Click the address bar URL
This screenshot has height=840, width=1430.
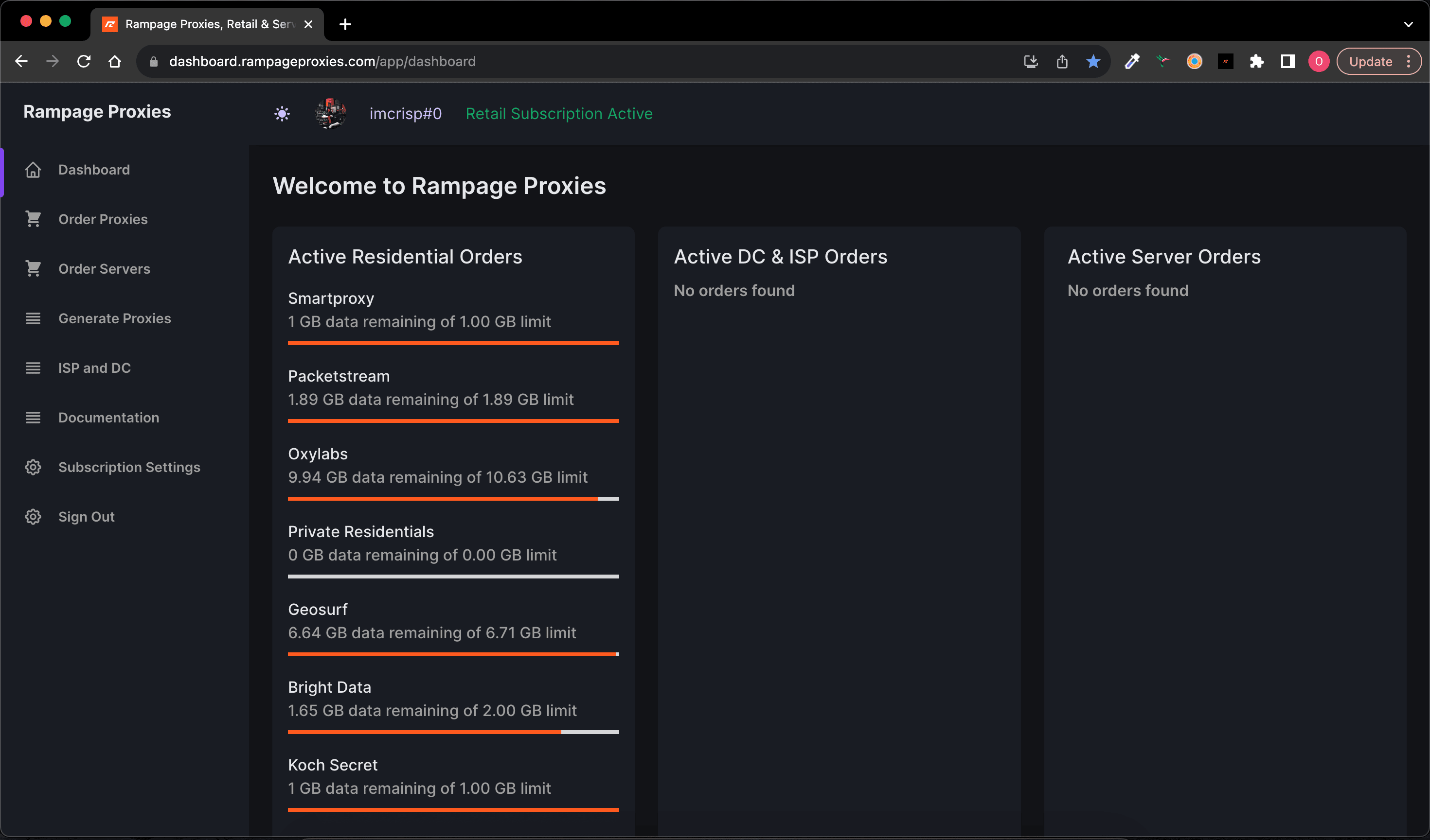pos(322,61)
